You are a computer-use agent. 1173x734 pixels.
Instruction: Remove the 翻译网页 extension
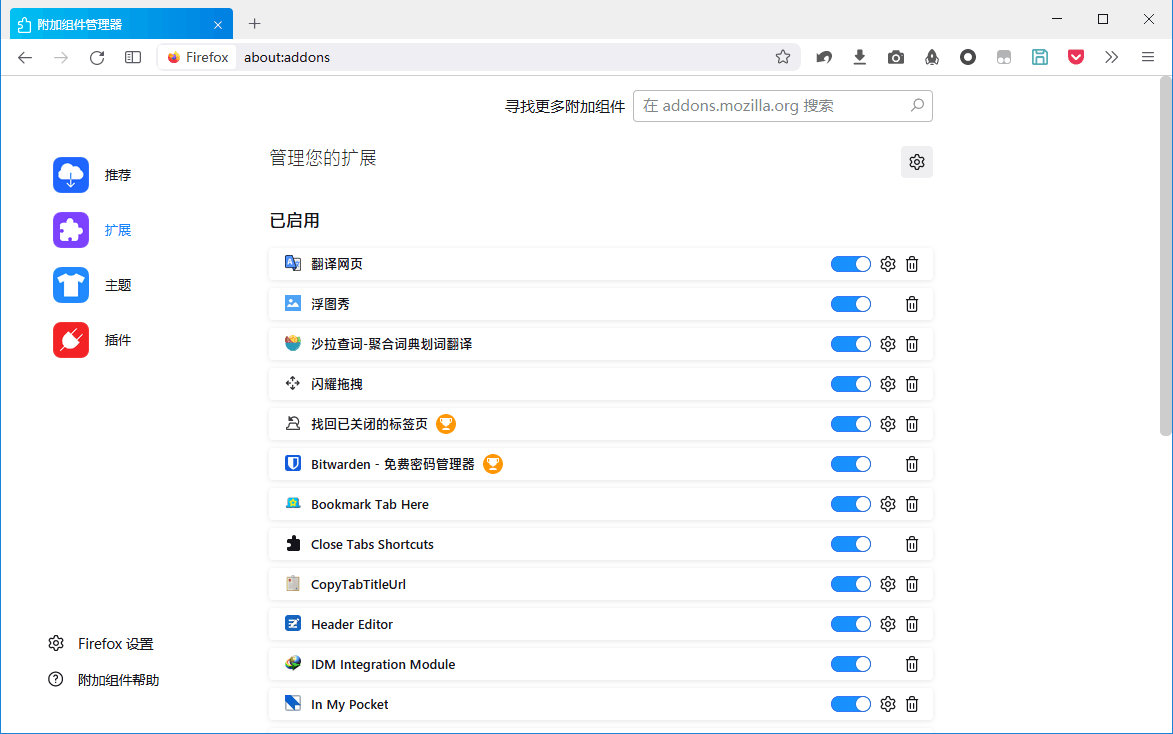912,264
